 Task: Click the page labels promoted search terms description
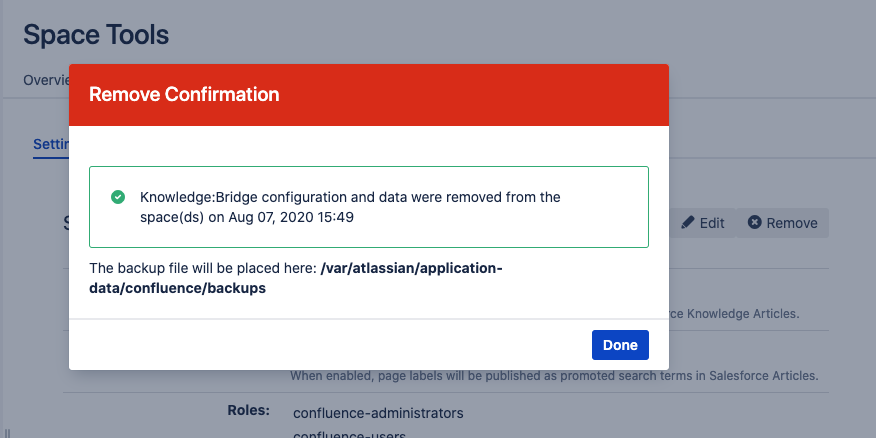[x=554, y=376]
